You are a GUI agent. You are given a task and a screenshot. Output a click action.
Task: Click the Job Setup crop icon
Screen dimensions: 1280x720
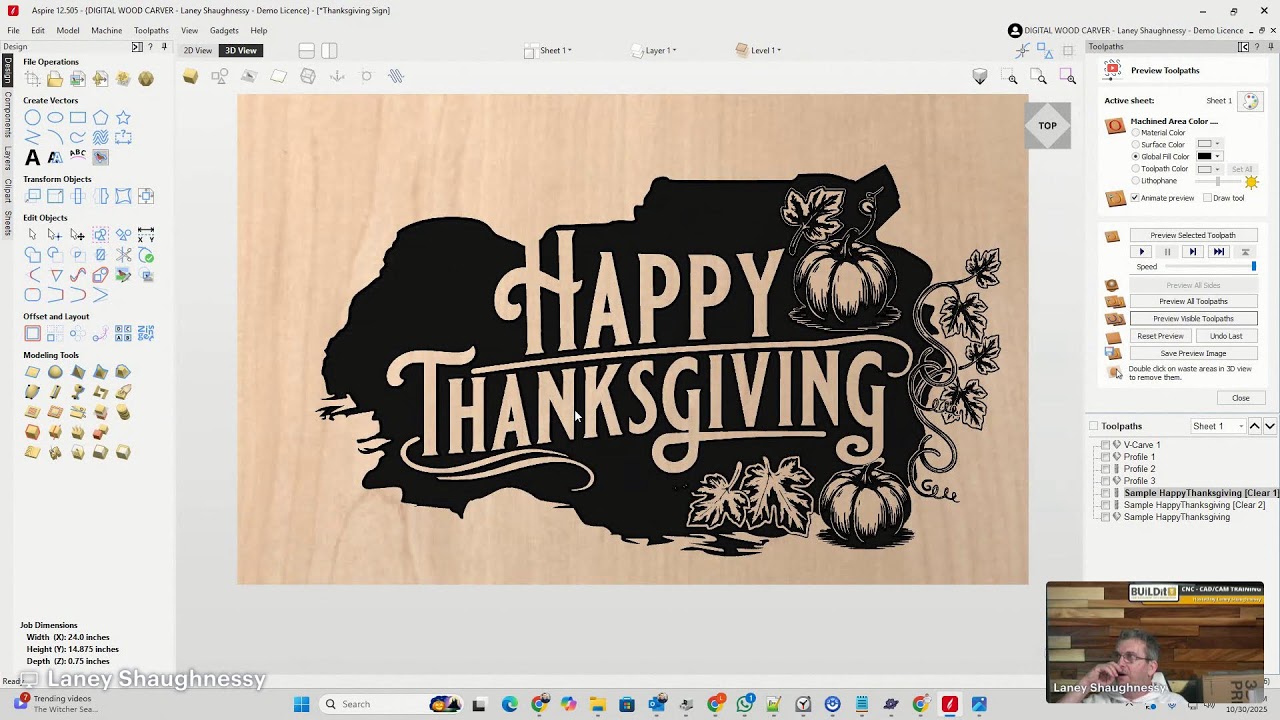(33, 79)
